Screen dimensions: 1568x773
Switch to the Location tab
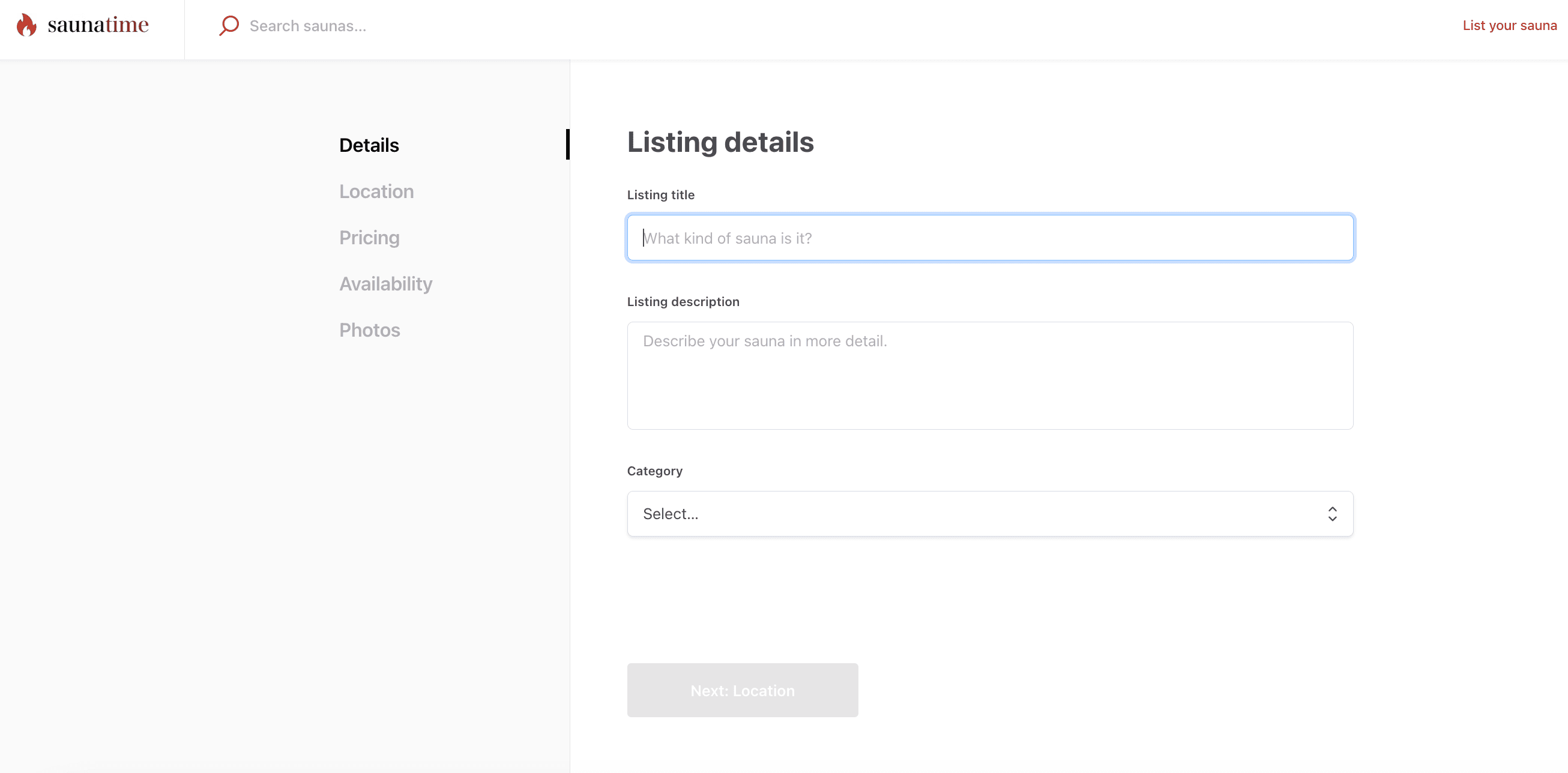click(376, 191)
